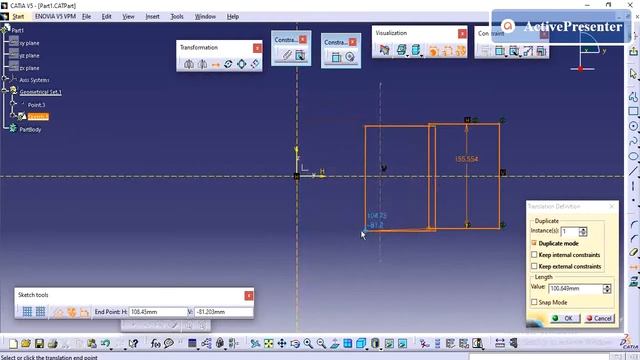The image size is (640, 360).
Task: Click the Pan icon in view toolbar
Action: click(282, 344)
